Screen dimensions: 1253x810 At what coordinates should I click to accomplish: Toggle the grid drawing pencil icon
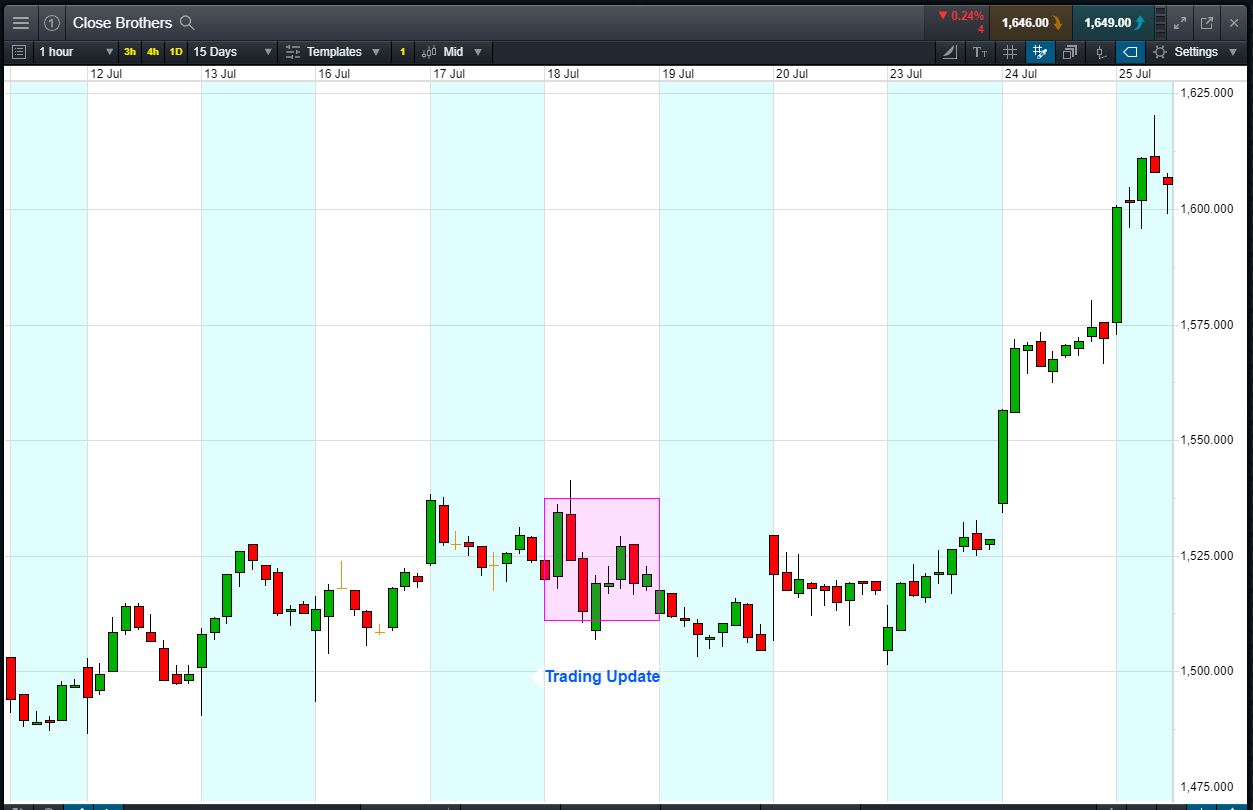(x=1040, y=51)
